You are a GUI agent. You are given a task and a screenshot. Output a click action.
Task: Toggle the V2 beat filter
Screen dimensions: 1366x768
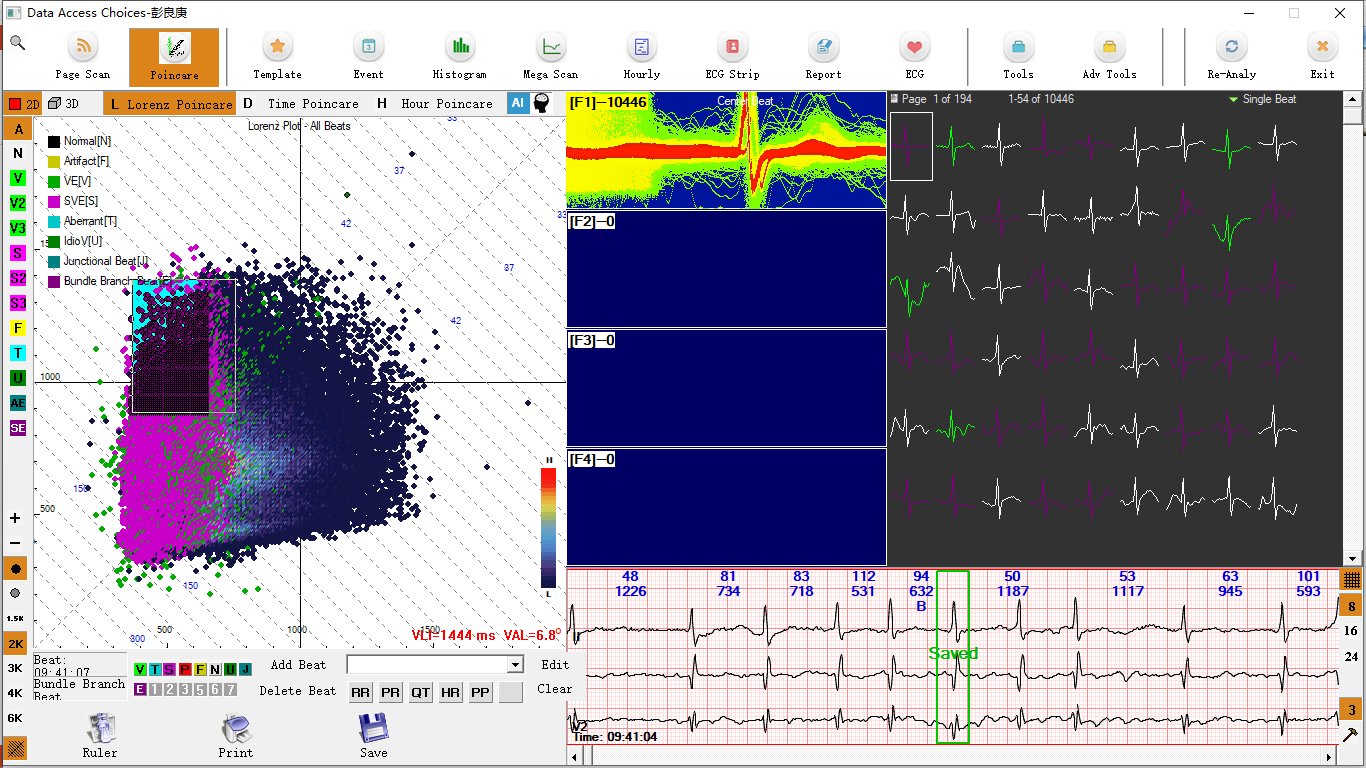(x=18, y=203)
